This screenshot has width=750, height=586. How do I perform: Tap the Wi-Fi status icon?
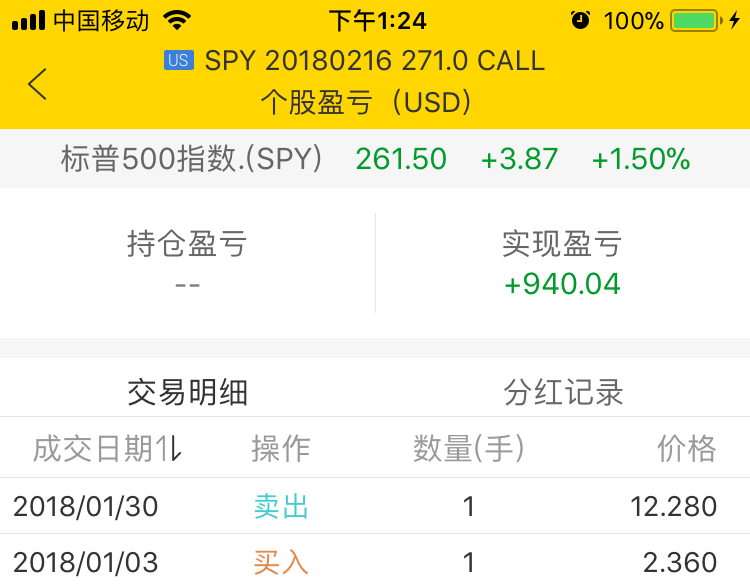(x=177, y=21)
